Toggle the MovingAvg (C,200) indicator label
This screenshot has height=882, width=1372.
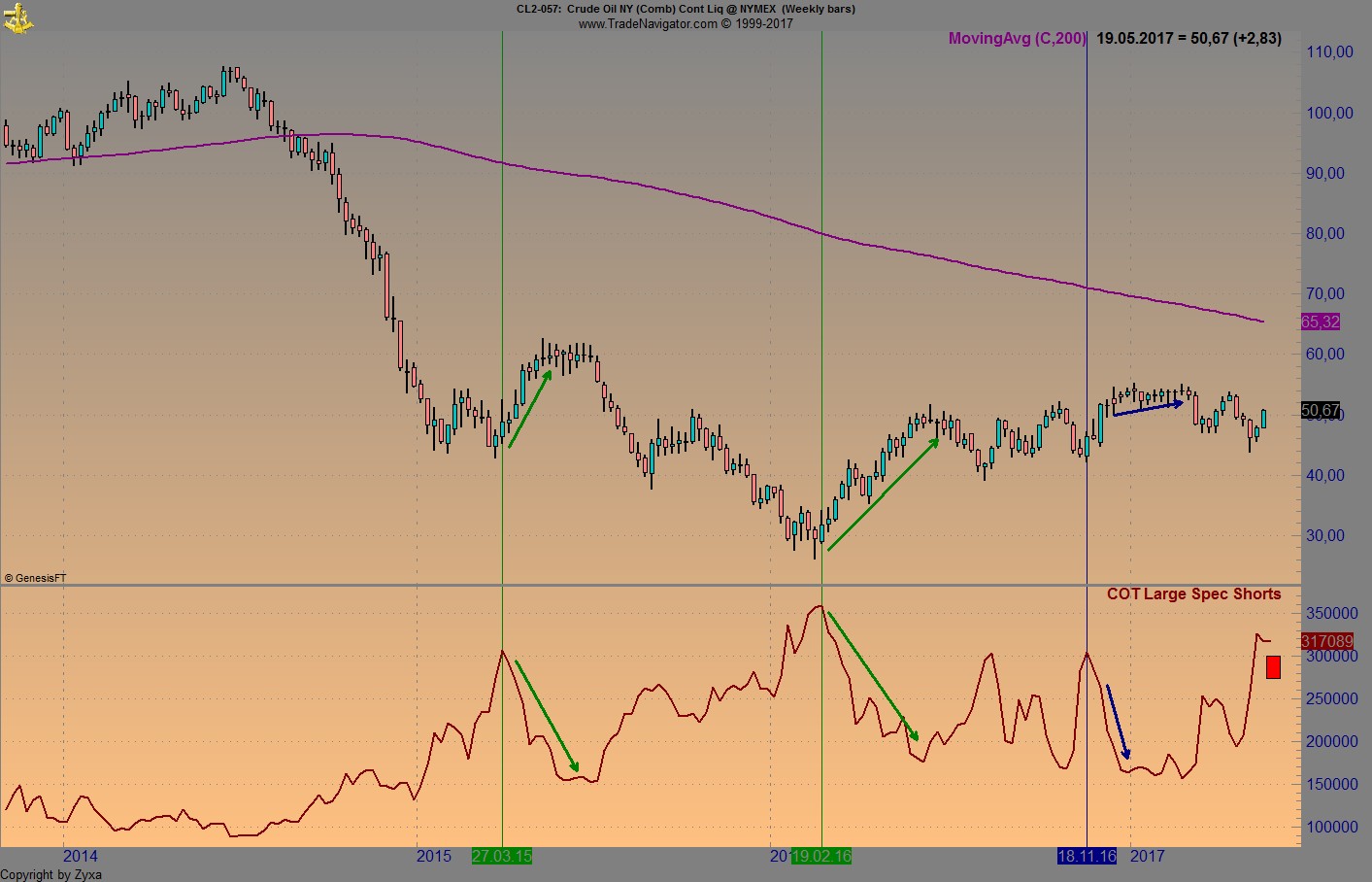pyautogui.click(x=1016, y=40)
